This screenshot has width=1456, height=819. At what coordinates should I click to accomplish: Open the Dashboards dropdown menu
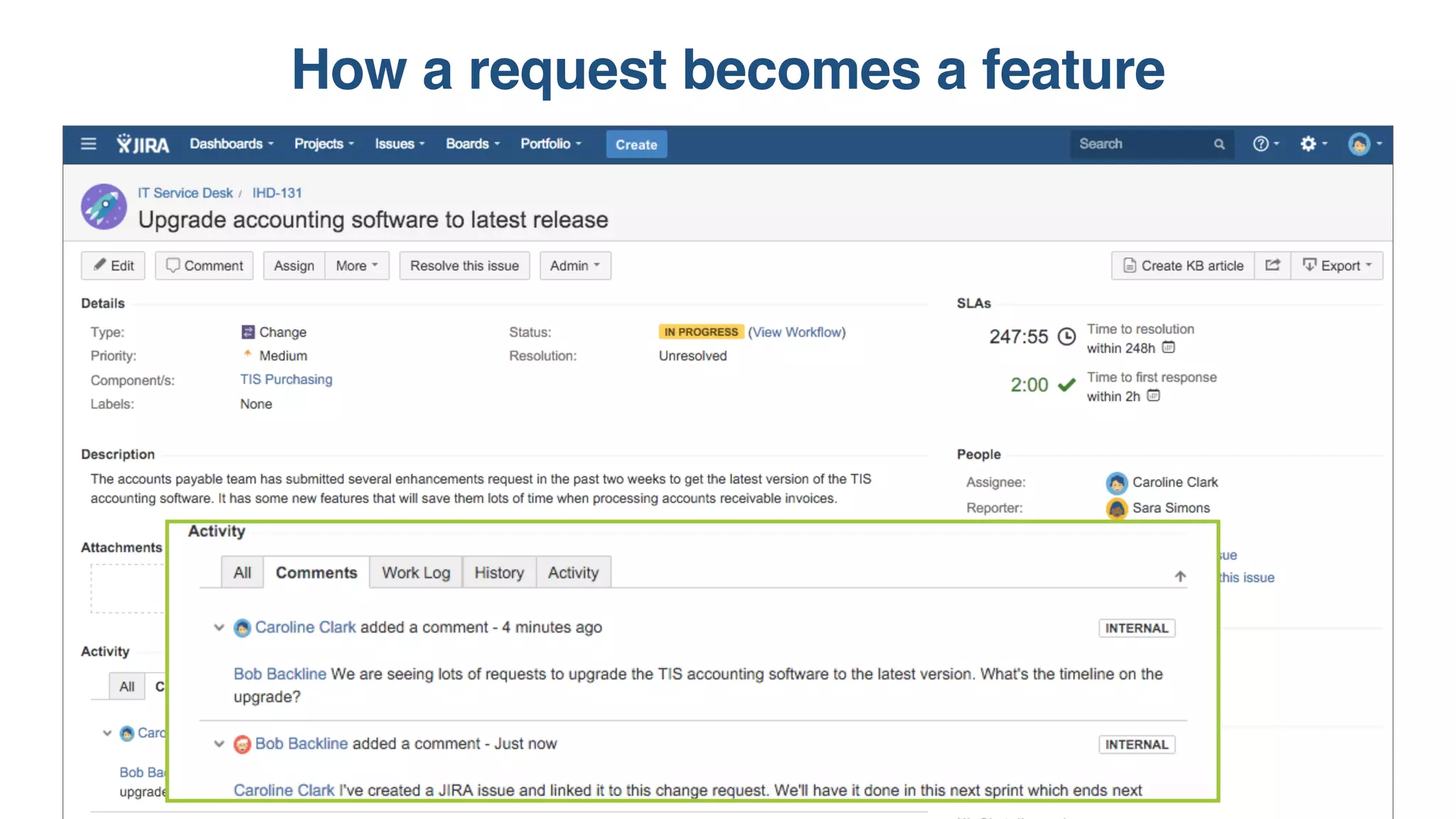coord(232,144)
